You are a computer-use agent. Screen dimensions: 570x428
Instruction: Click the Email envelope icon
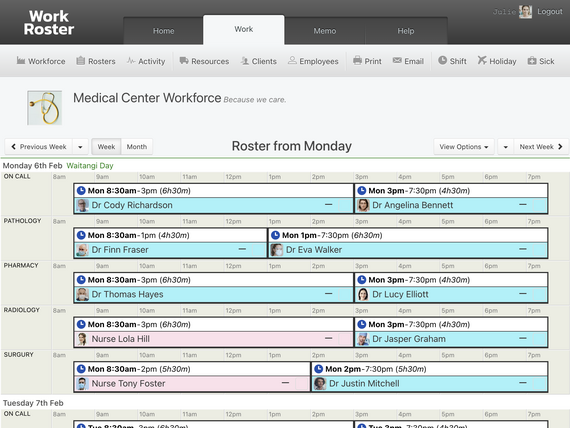[397, 60]
